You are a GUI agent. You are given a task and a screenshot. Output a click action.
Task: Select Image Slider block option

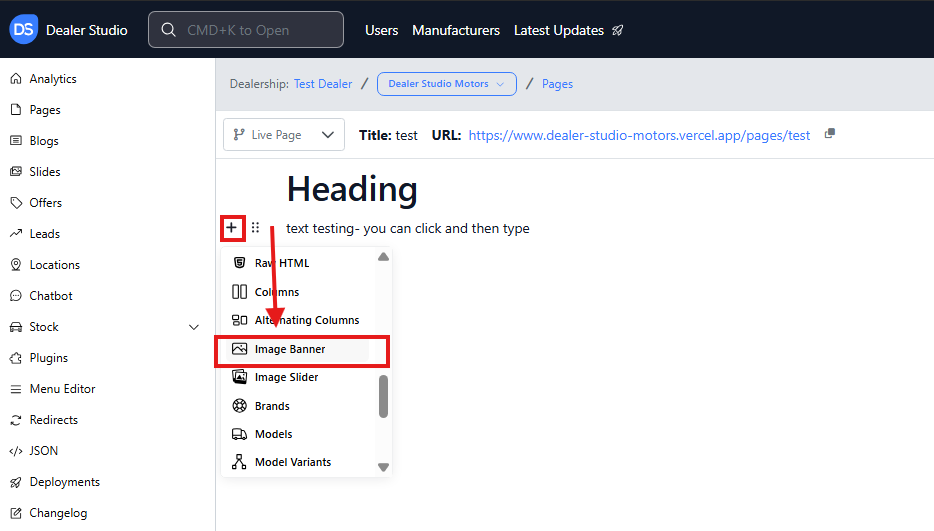click(x=286, y=377)
